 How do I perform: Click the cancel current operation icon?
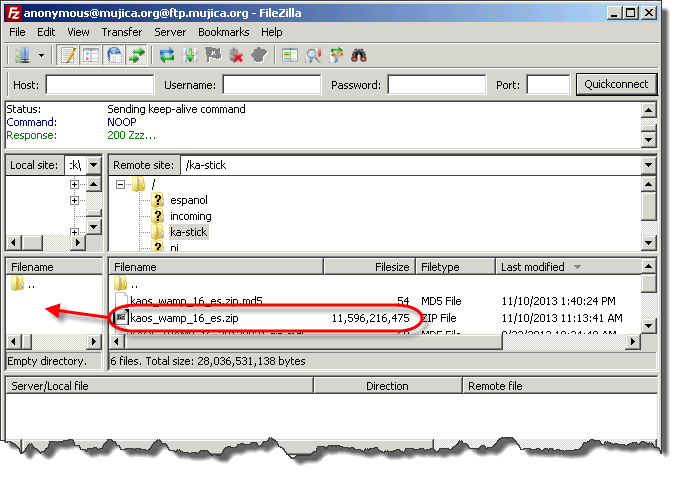[x=214, y=55]
